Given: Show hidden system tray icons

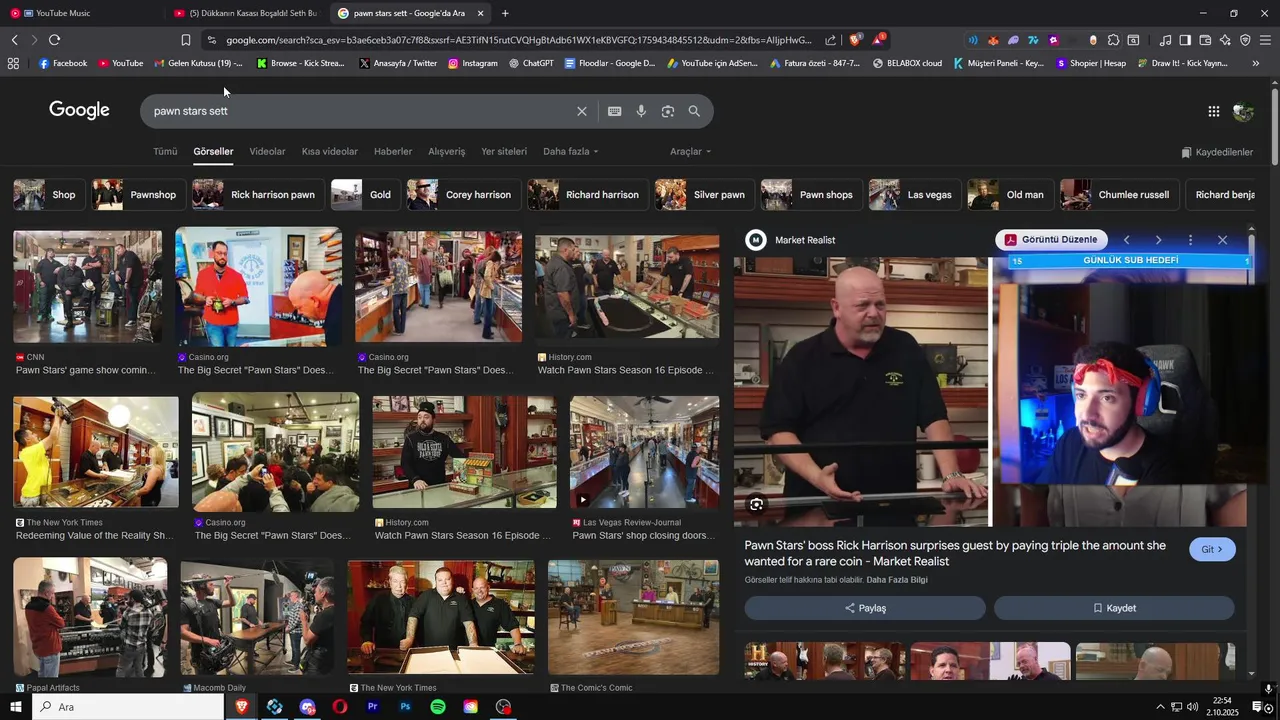Looking at the screenshot, I should click(x=1160, y=707).
